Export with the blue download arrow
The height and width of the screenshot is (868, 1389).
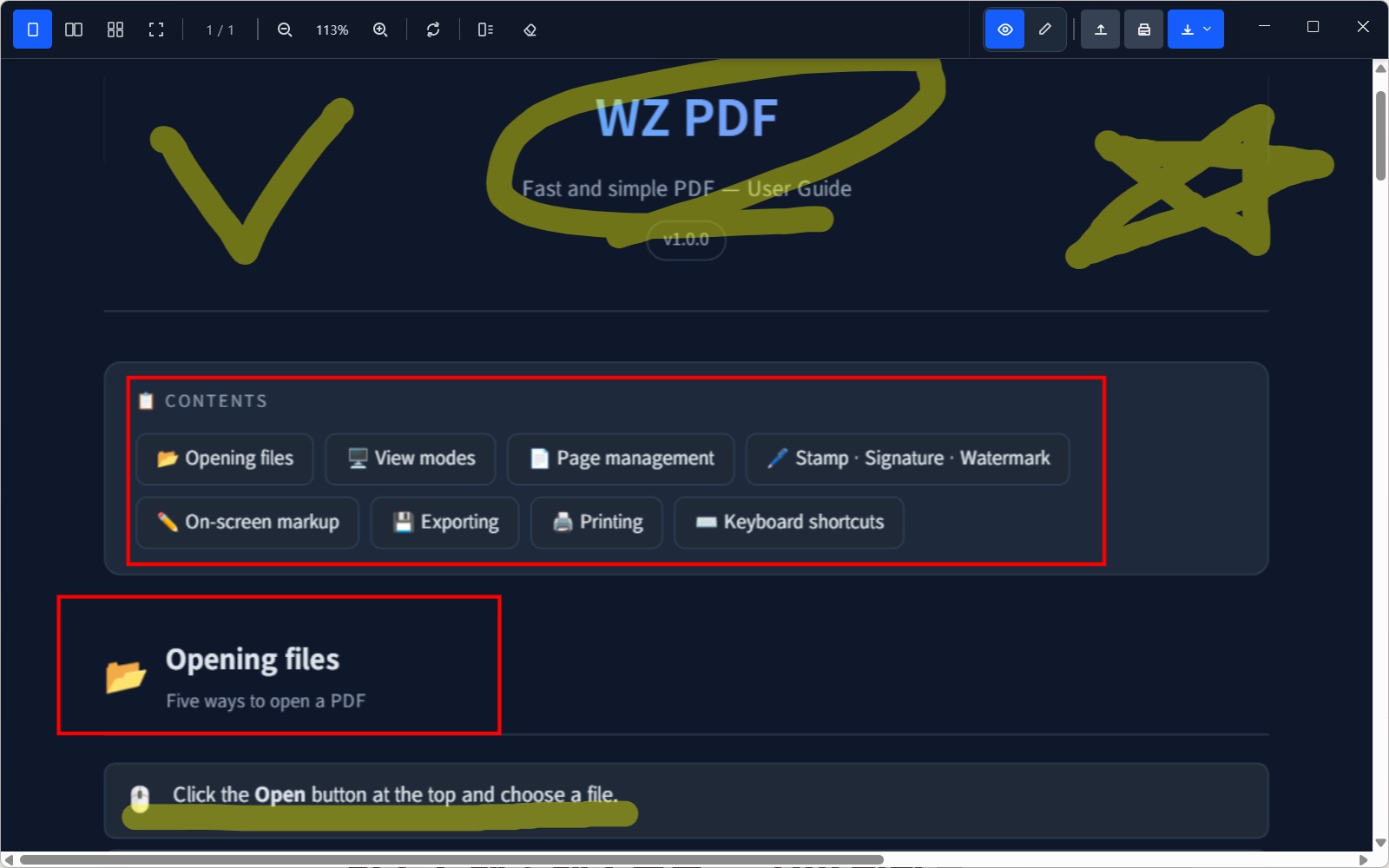[1187, 30]
